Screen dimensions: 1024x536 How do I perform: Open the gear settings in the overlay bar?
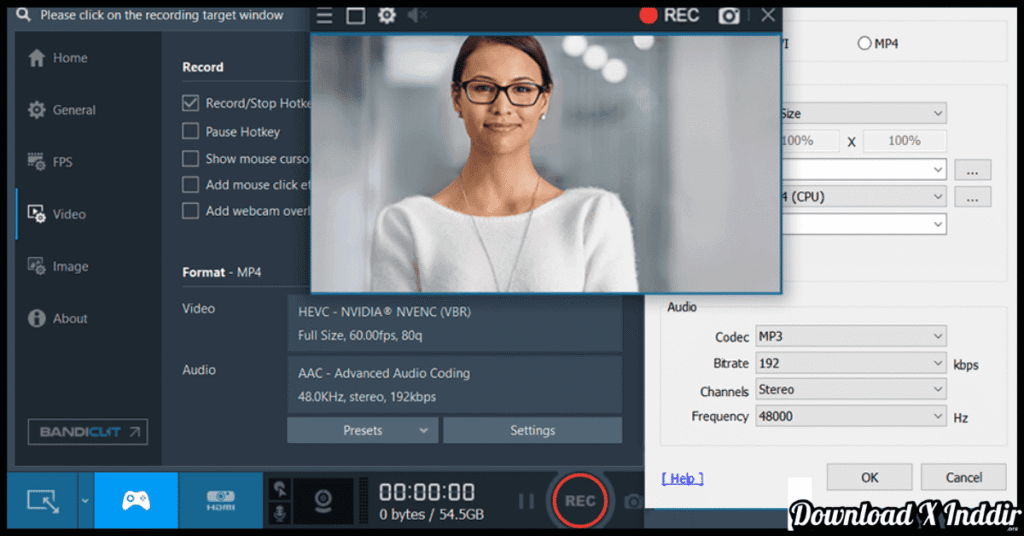[386, 15]
